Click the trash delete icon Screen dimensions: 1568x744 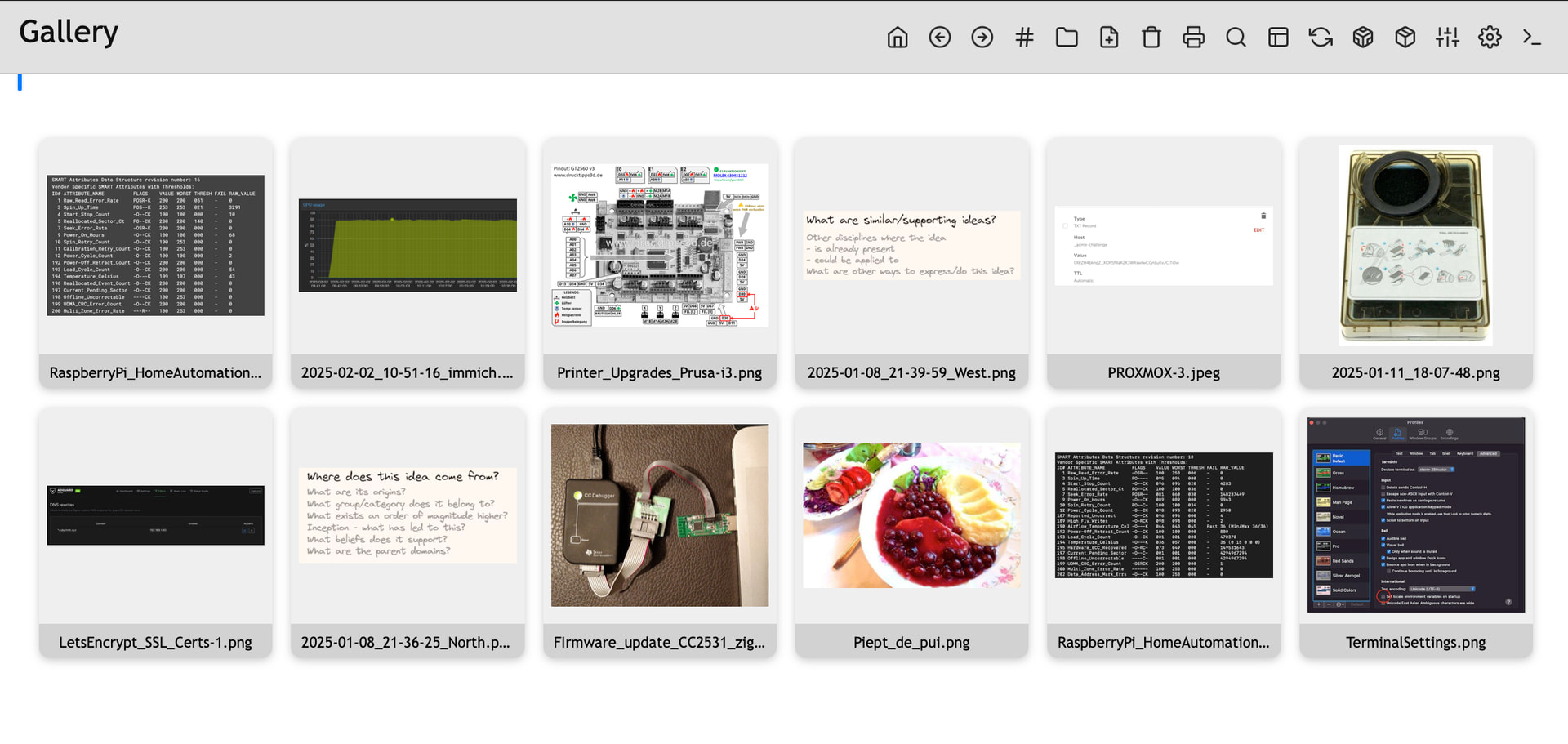click(1151, 38)
